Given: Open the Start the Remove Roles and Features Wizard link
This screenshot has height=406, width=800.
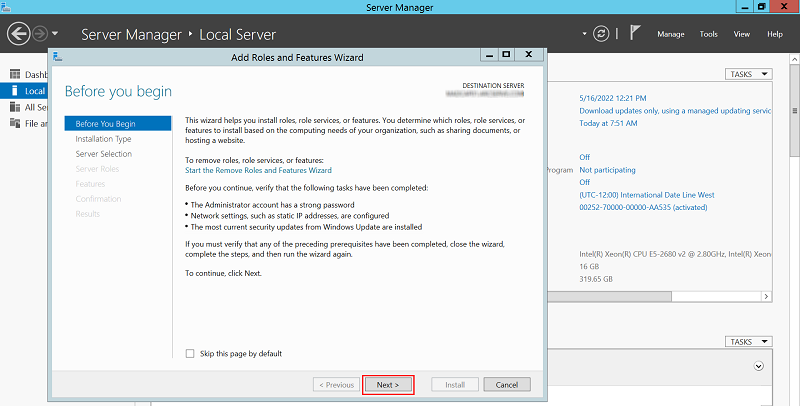Looking at the screenshot, I should 258,170.
